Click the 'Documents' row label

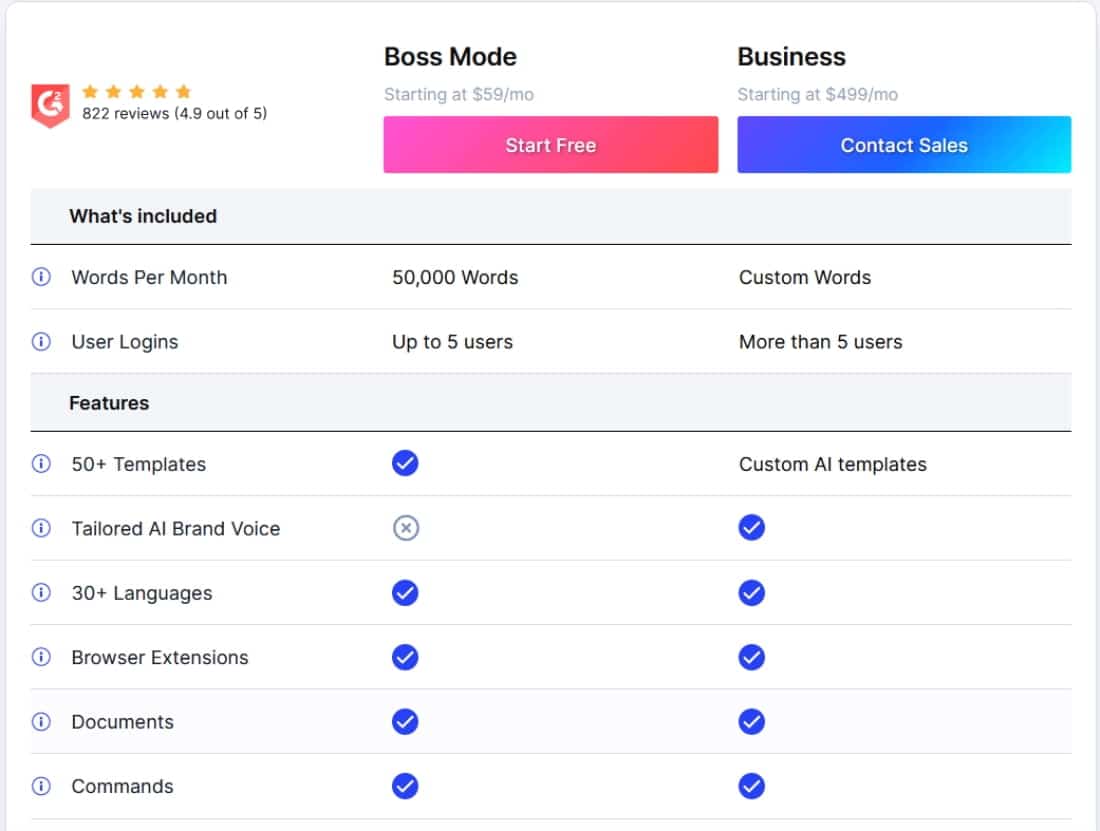click(123, 722)
